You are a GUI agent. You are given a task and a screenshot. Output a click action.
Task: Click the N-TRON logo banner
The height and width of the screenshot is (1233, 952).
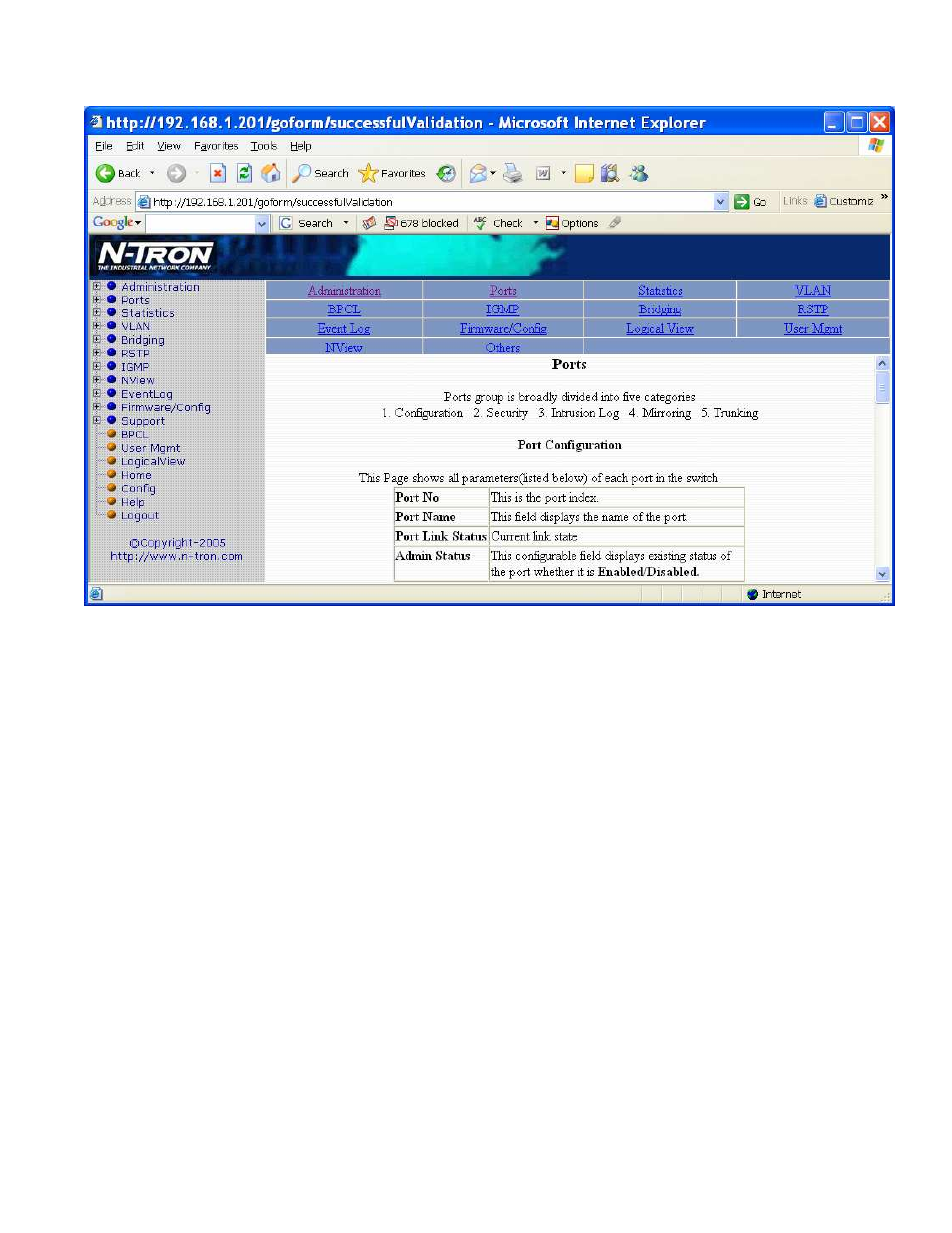155,256
